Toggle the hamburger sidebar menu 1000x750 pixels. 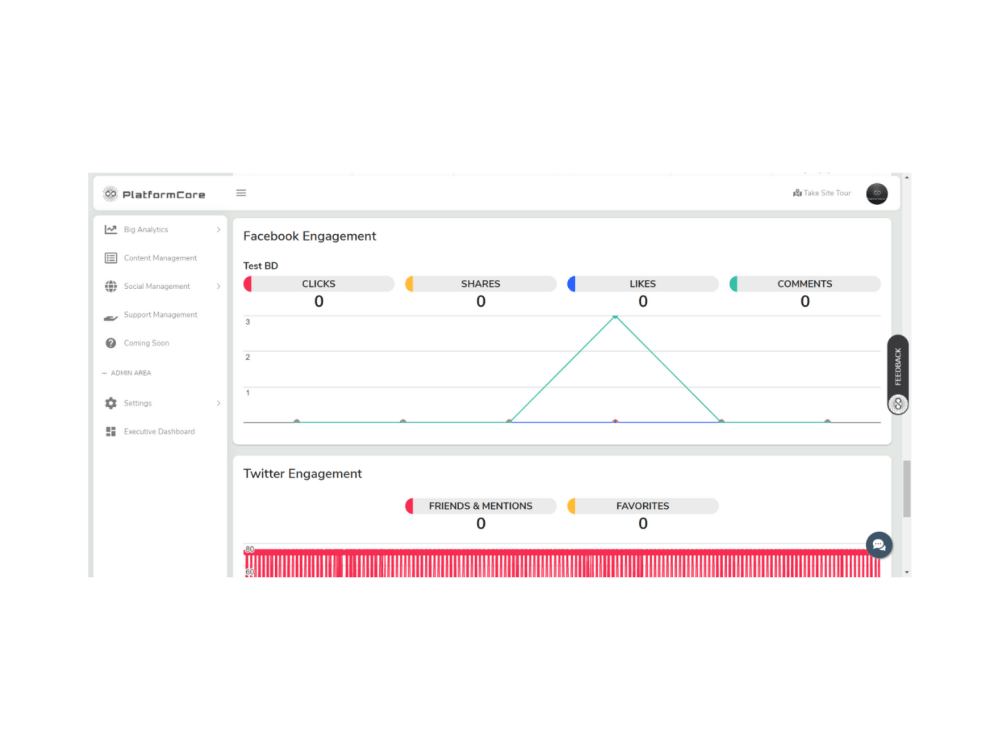[241, 193]
